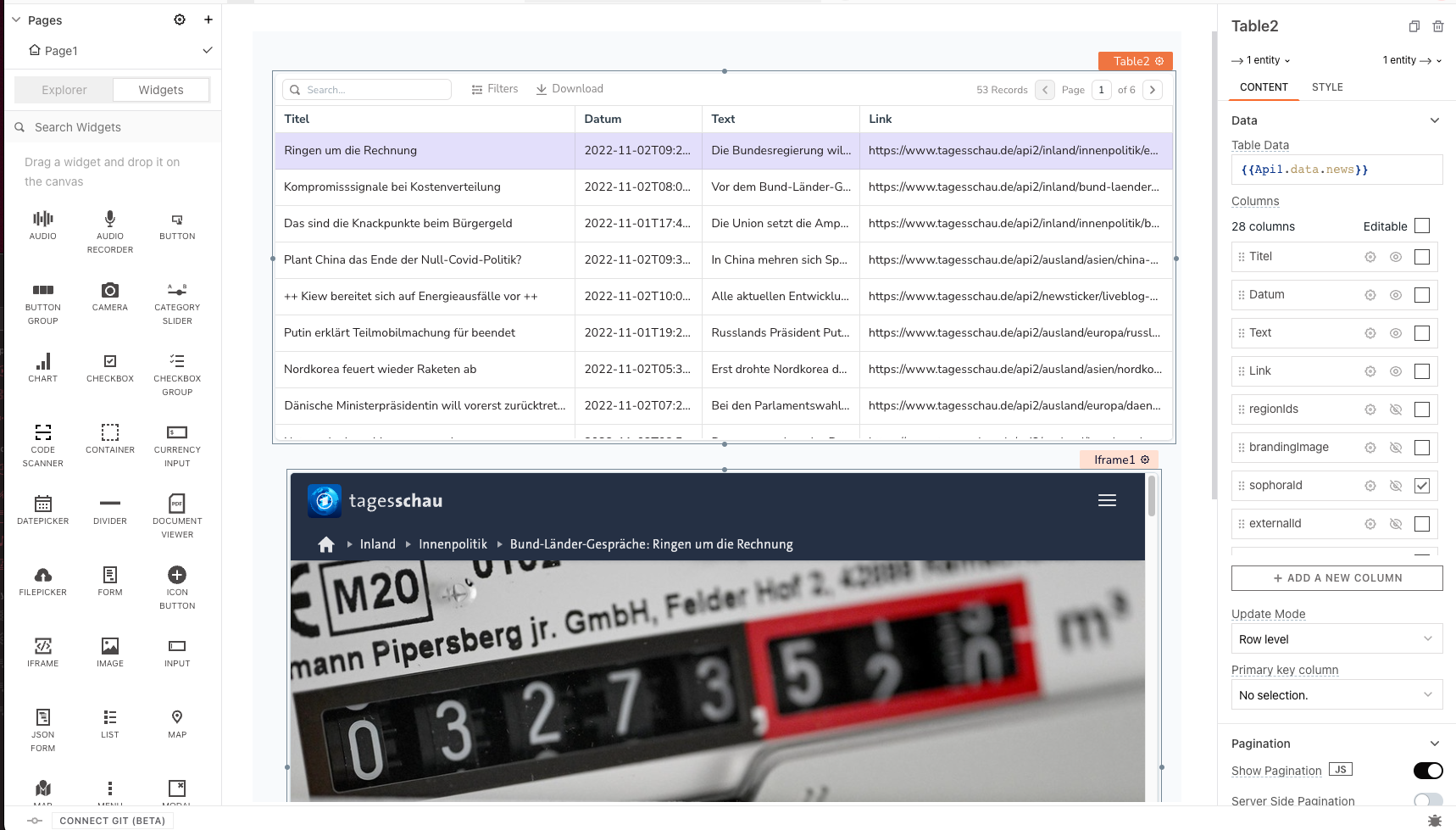
Task: Show the regionIds column
Action: tap(1396, 409)
